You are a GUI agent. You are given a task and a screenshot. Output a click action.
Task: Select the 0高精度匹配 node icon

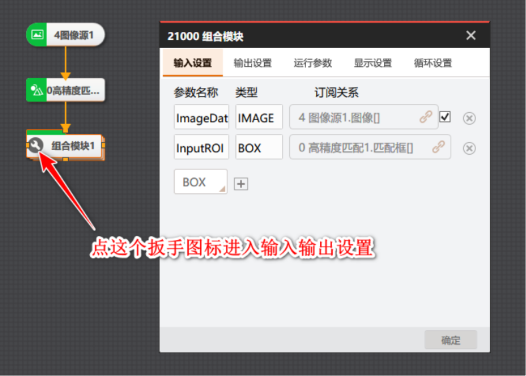coord(36,90)
